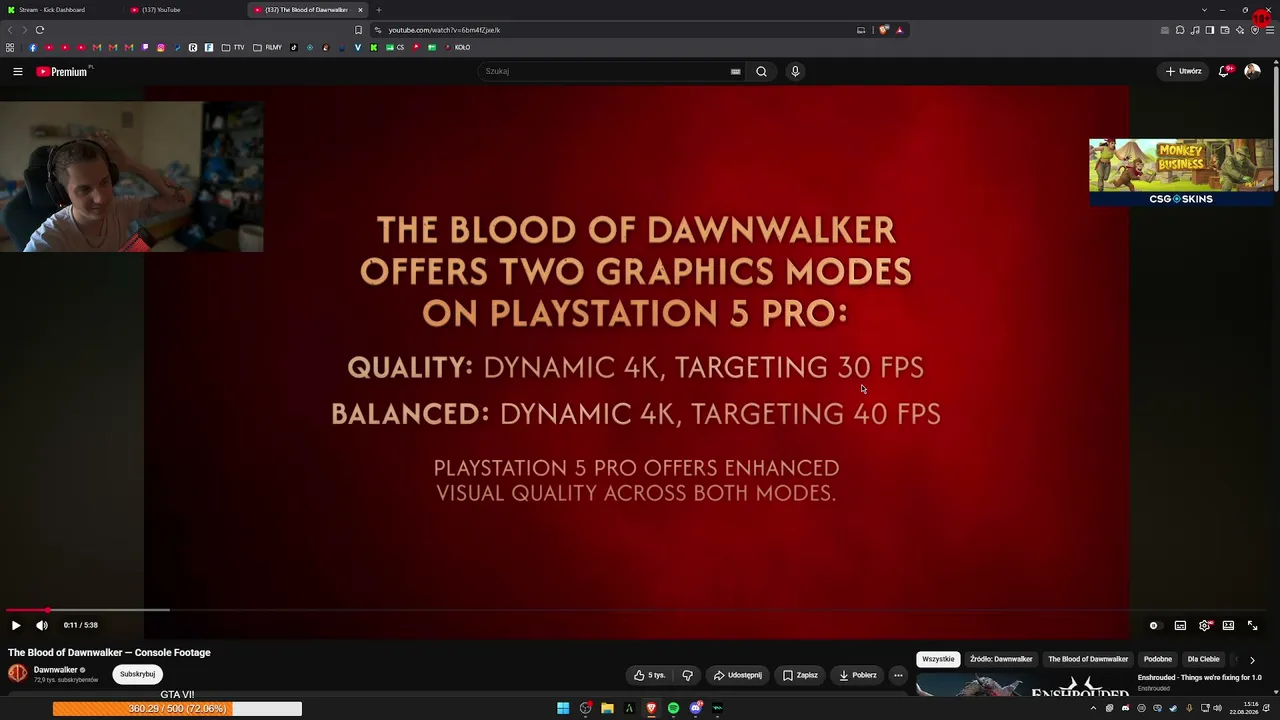Open the Instagram bookmark

(160, 47)
